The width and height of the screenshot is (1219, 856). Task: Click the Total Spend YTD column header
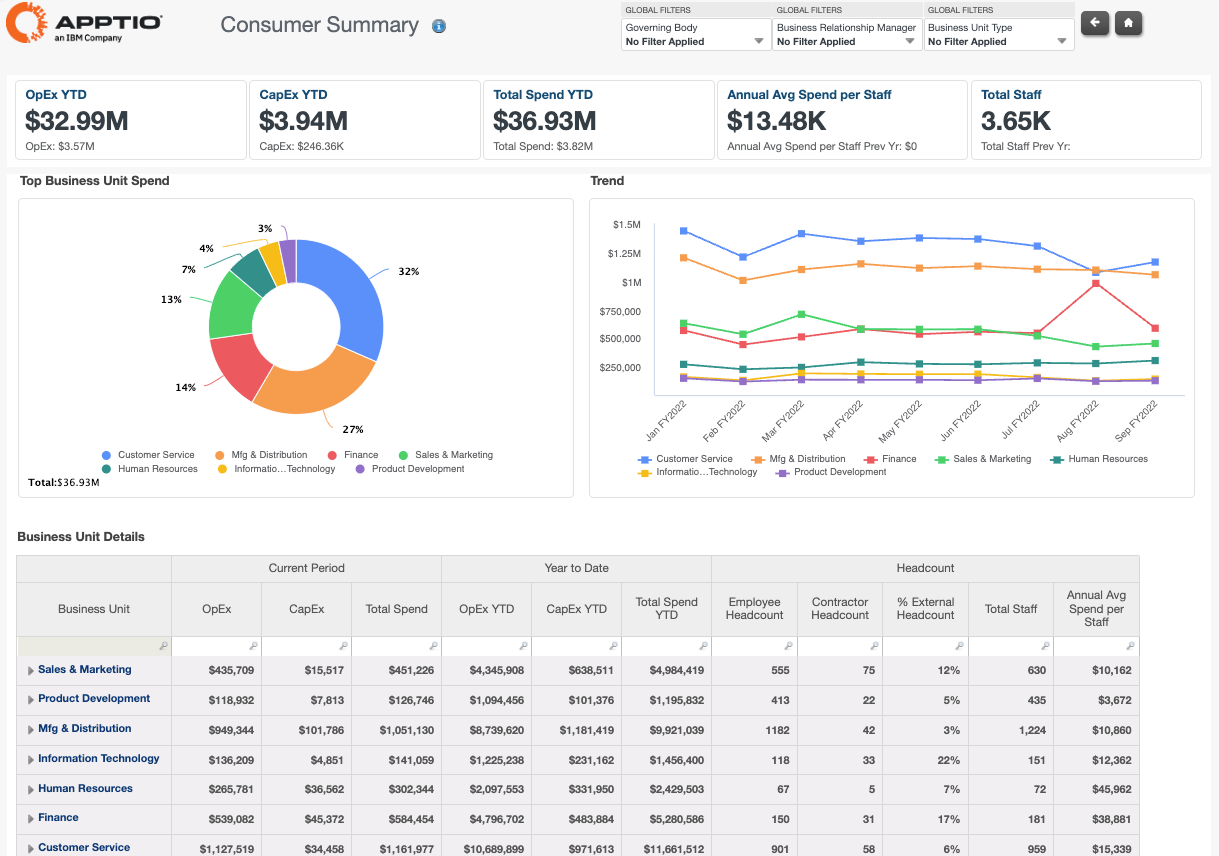[666, 608]
